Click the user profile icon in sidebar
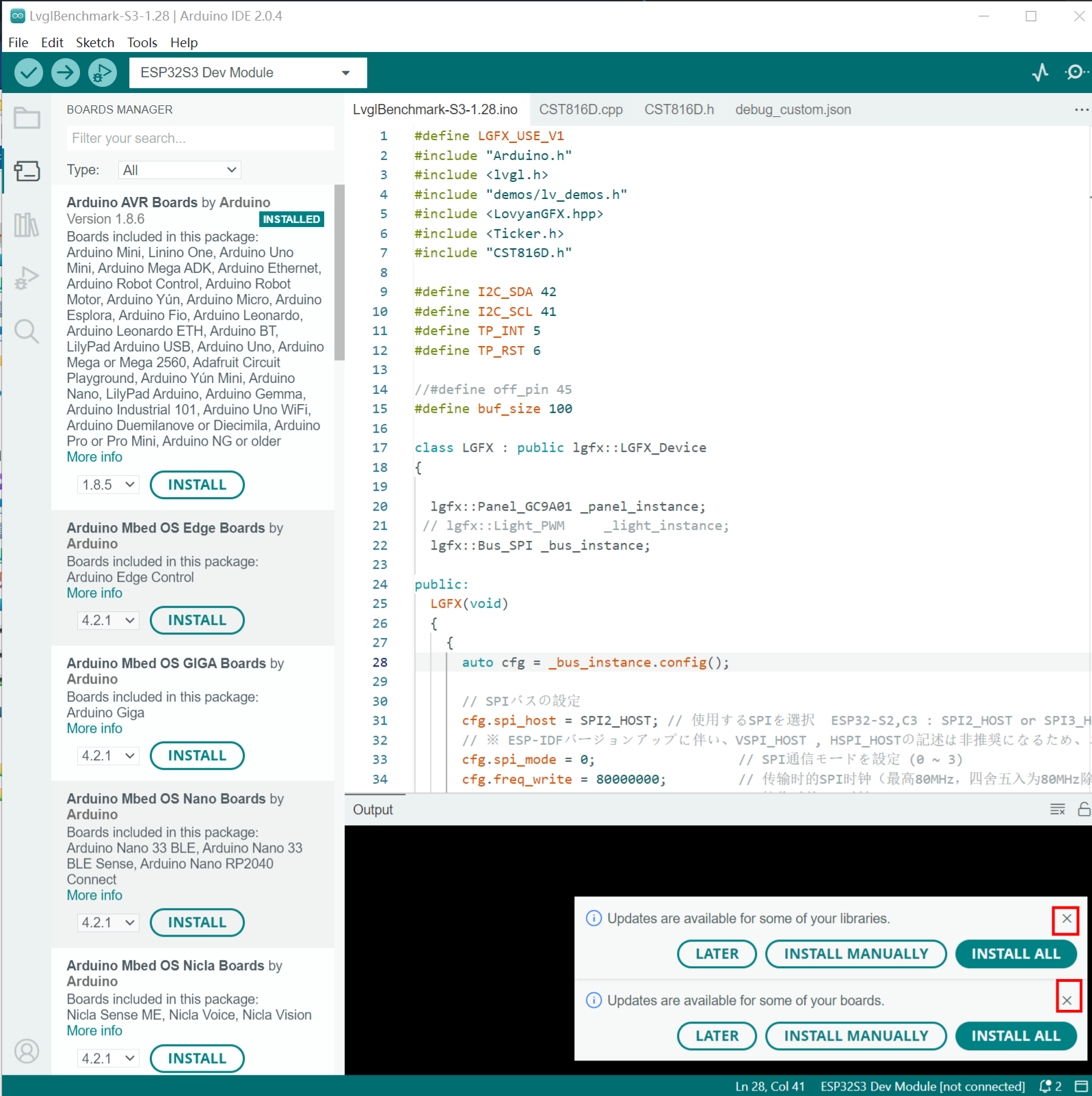The width and height of the screenshot is (1092, 1096). pyautogui.click(x=27, y=1051)
